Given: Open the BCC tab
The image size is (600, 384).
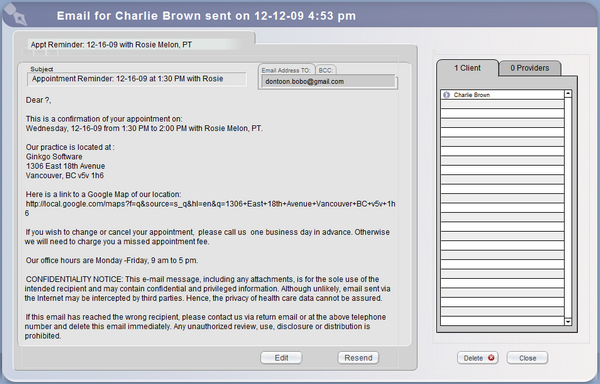Looking at the screenshot, I should [326, 70].
